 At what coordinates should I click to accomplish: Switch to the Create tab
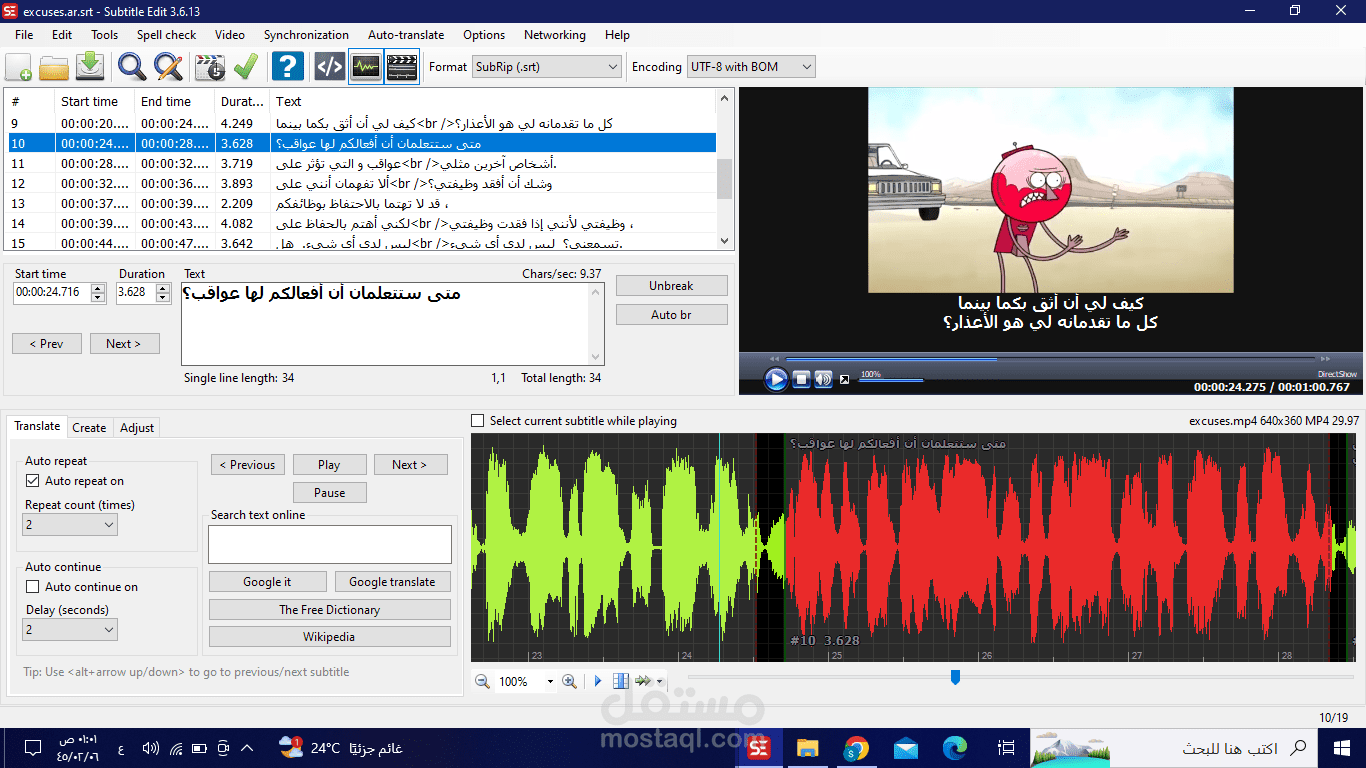89,428
